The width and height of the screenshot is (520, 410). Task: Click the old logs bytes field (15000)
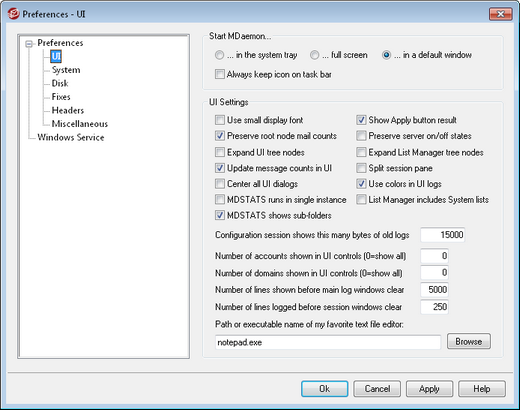click(442, 235)
